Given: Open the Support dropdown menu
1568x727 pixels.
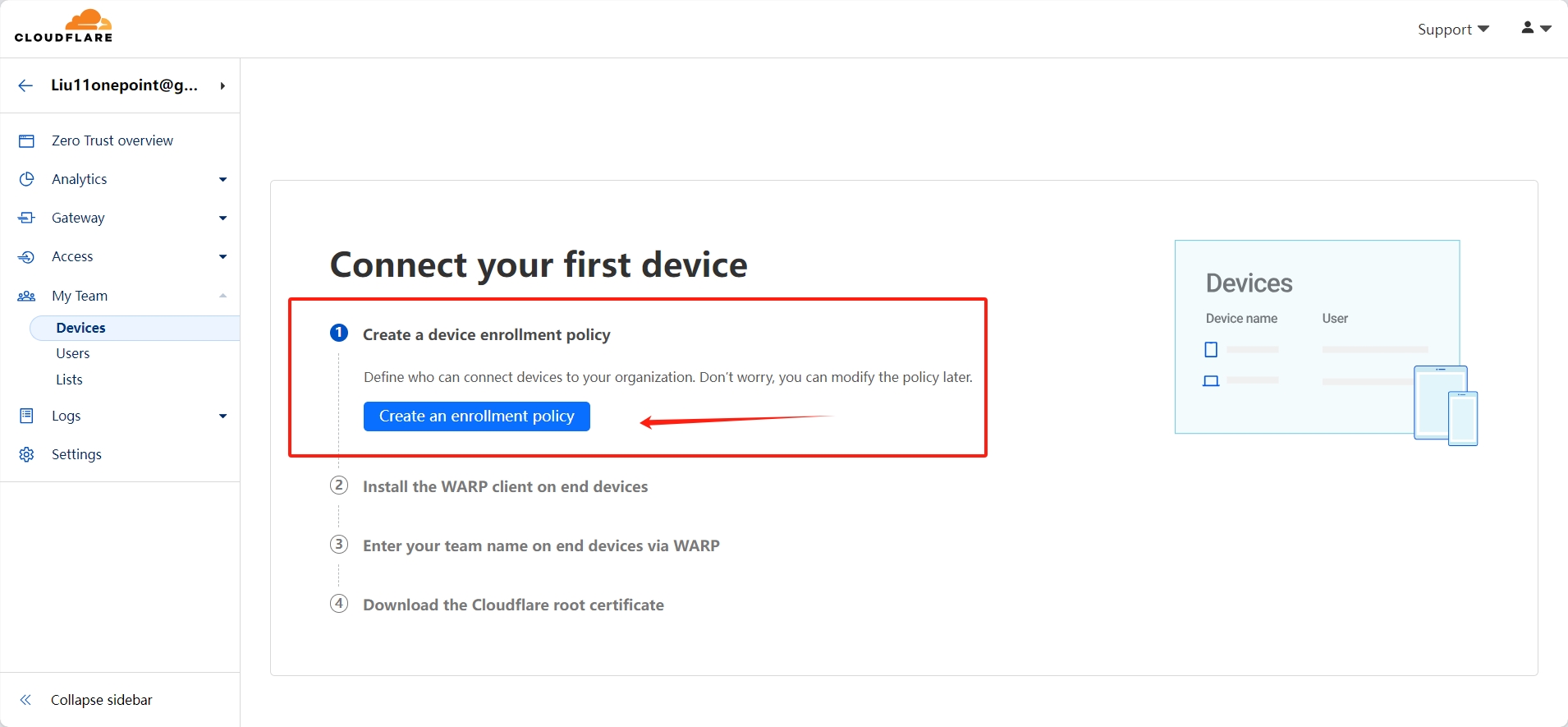Looking at the screenshot, I should [1453, 30].
